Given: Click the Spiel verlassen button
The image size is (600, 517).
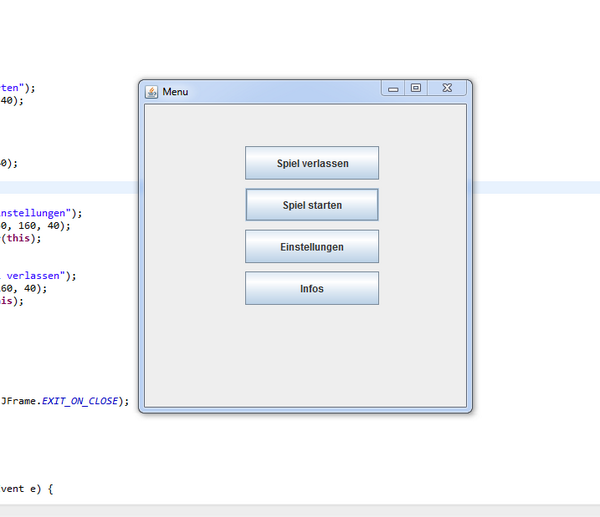Looking at the screenshot, I should coord(312,163).
